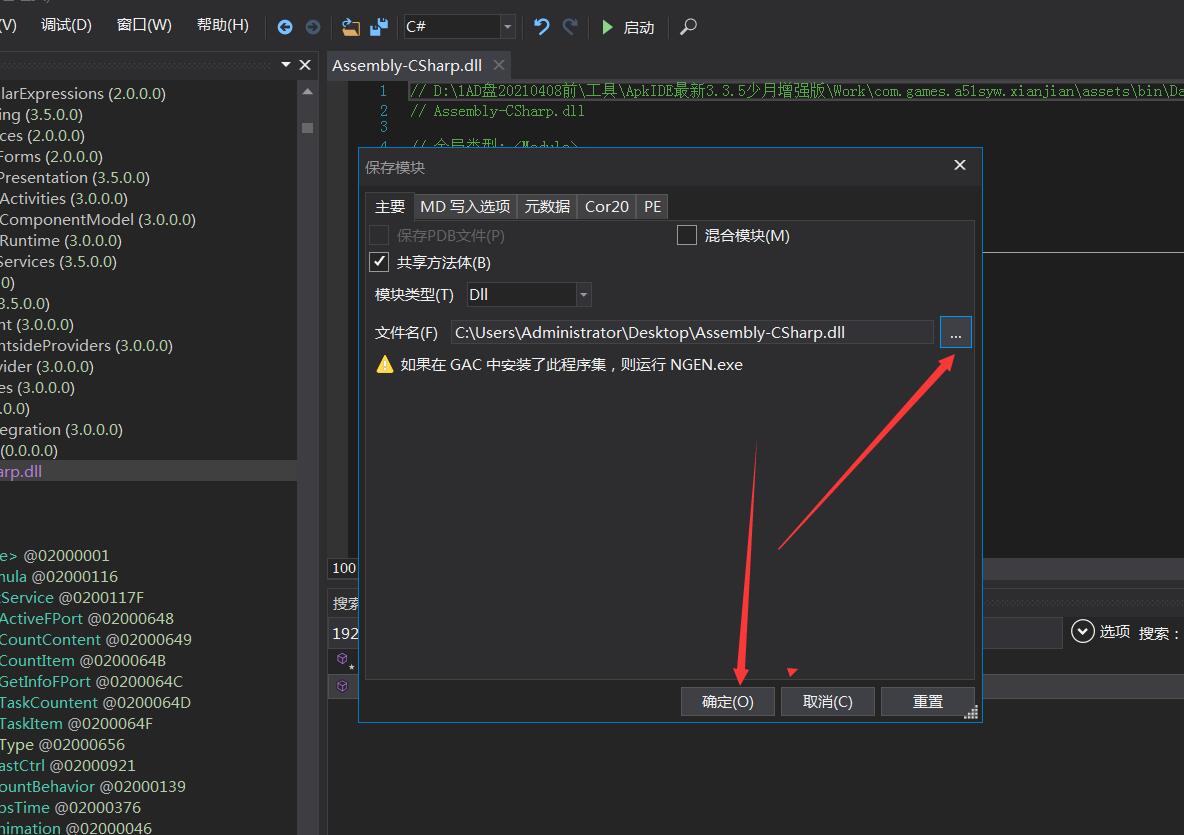The image size is (1184, 835).
Task: Undo the last action in the toolbar
Action: coord(541,27)
